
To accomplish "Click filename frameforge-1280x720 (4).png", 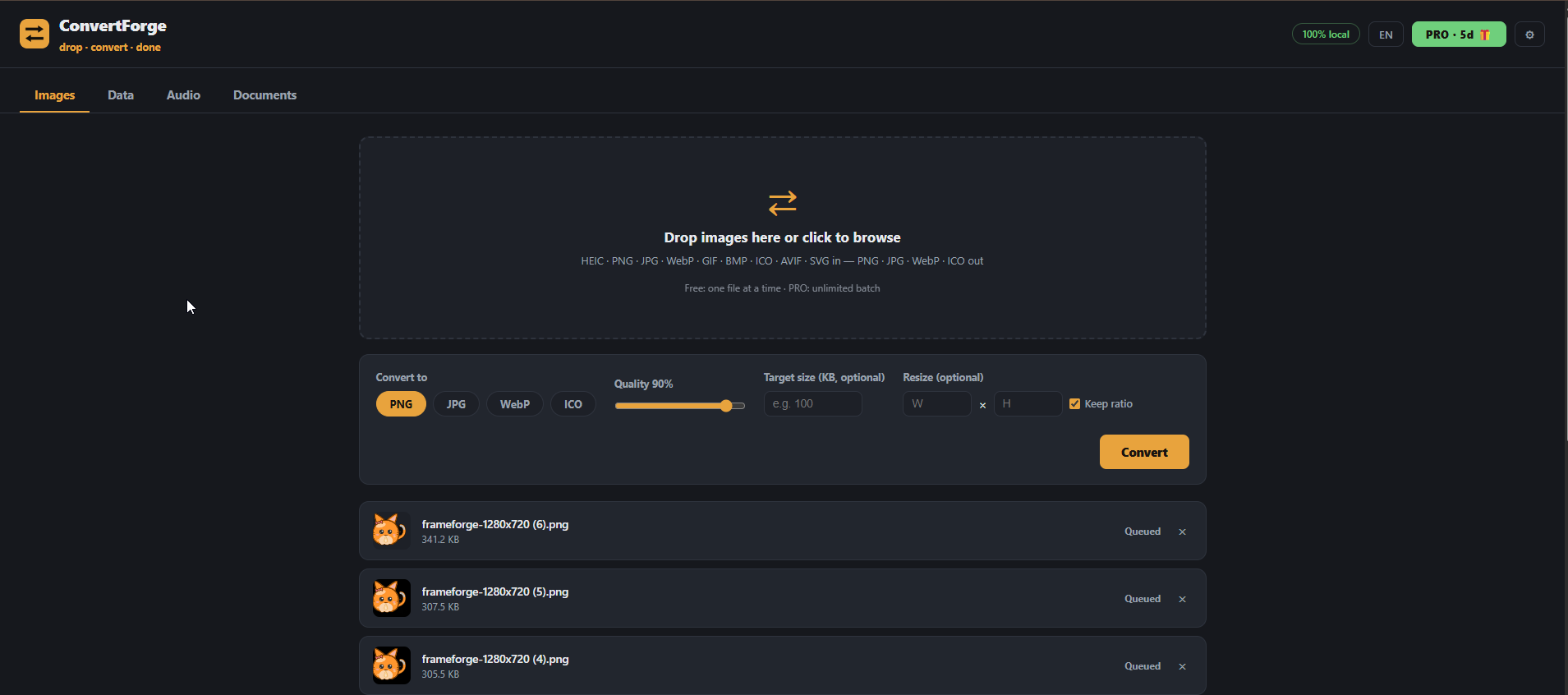I will pos(495,659).
